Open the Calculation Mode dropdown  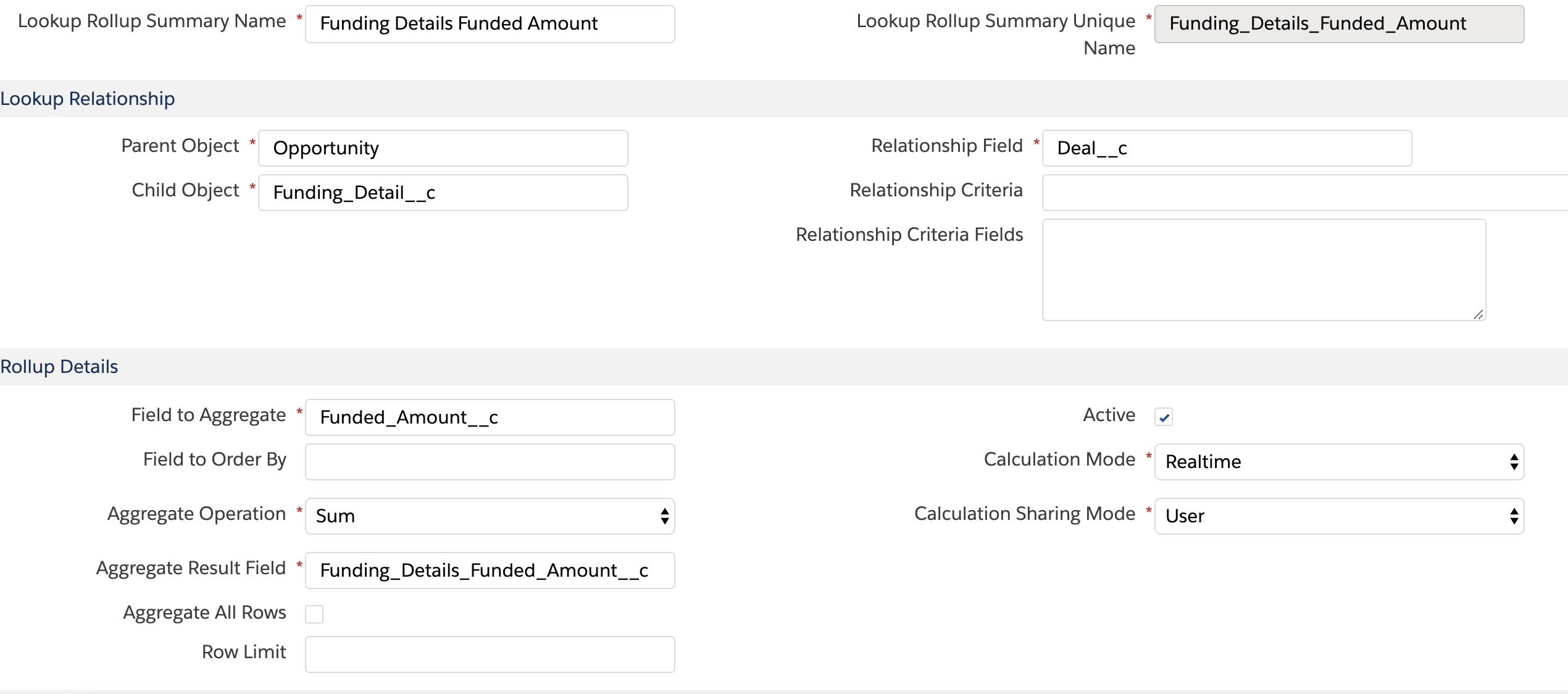point(1338,461)
